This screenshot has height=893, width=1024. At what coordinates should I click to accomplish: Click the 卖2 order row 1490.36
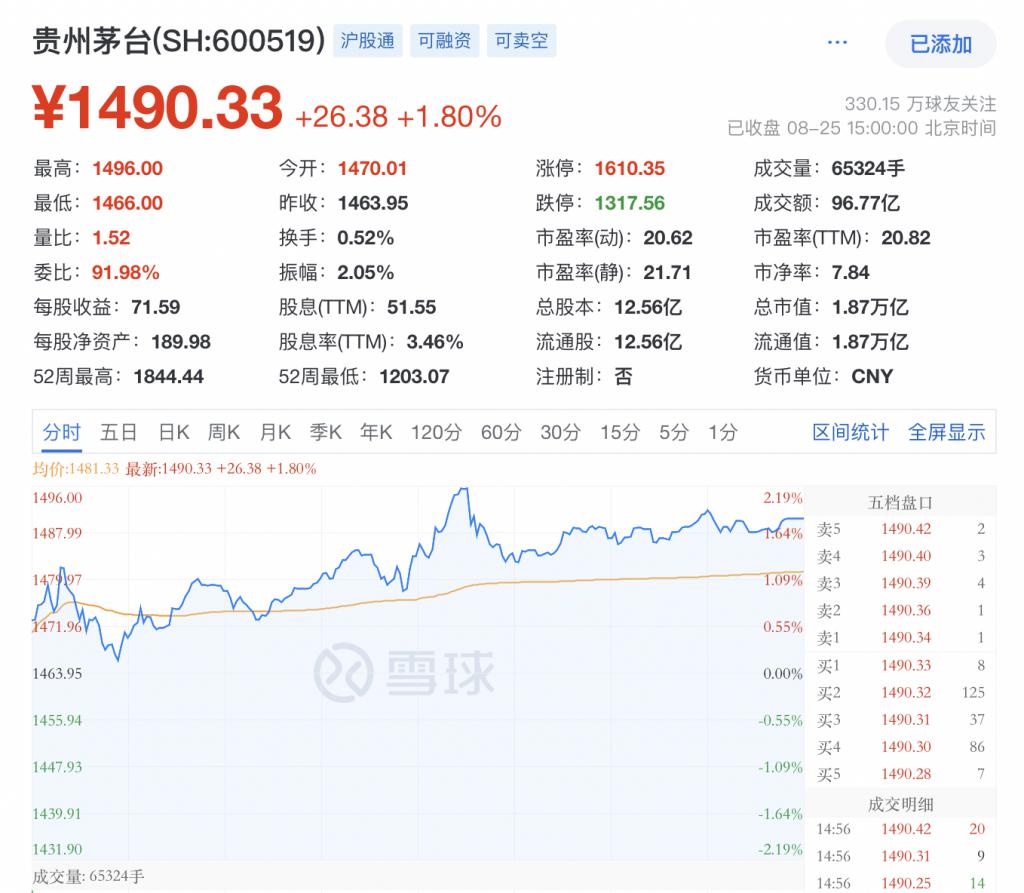coord(901,610)
